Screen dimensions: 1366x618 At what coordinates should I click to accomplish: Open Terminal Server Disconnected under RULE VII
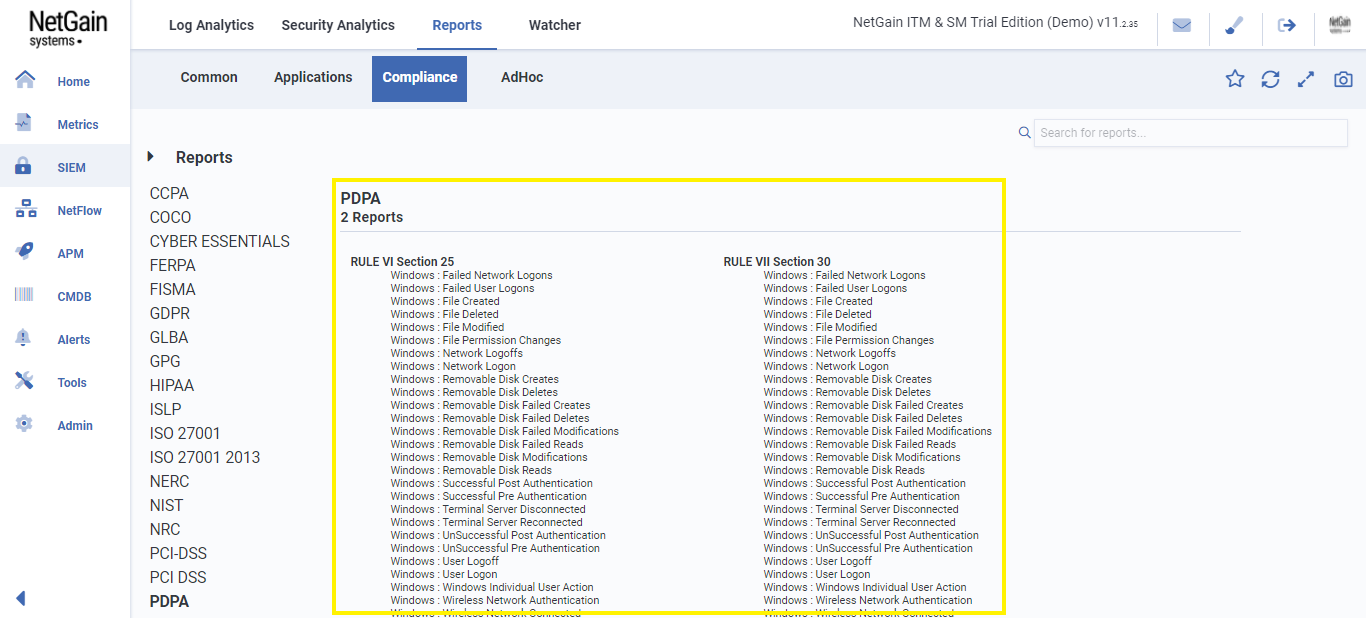(x=861, y=509)
